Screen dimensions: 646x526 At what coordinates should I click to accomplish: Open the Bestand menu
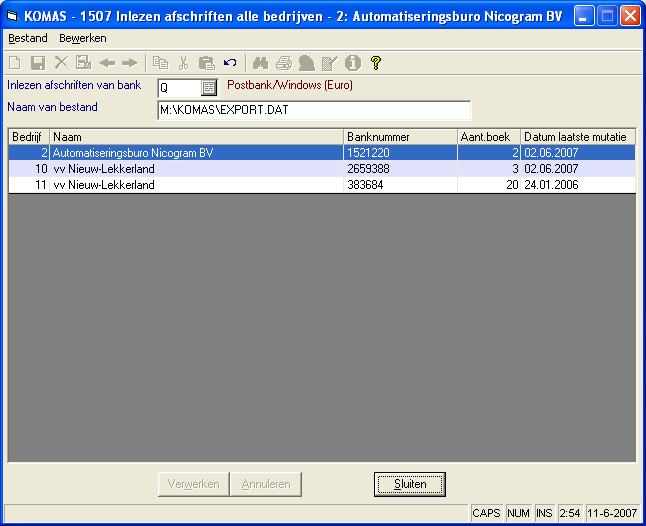point(28,38)
